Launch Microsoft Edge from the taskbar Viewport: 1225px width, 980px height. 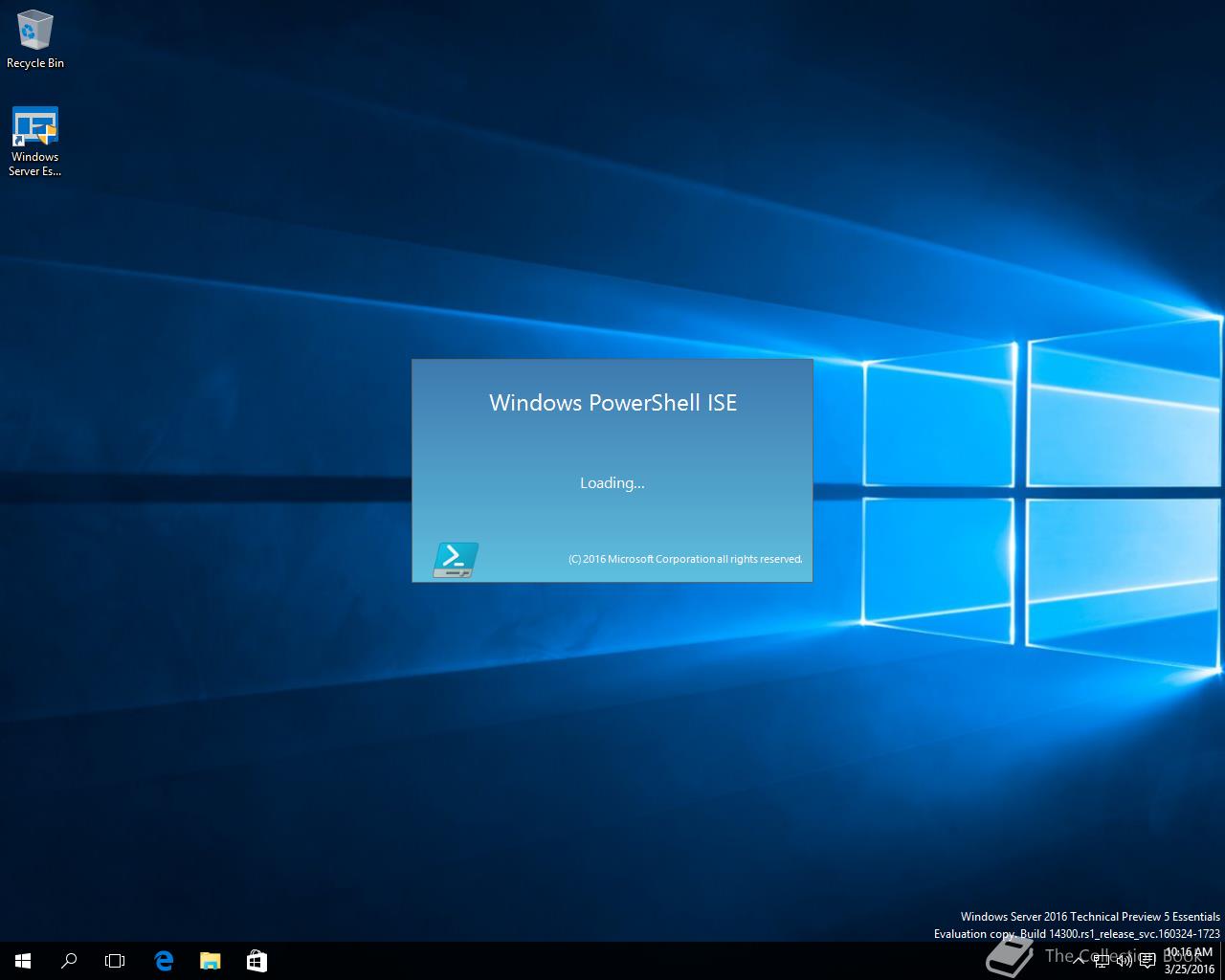click(x=164, y=961)
